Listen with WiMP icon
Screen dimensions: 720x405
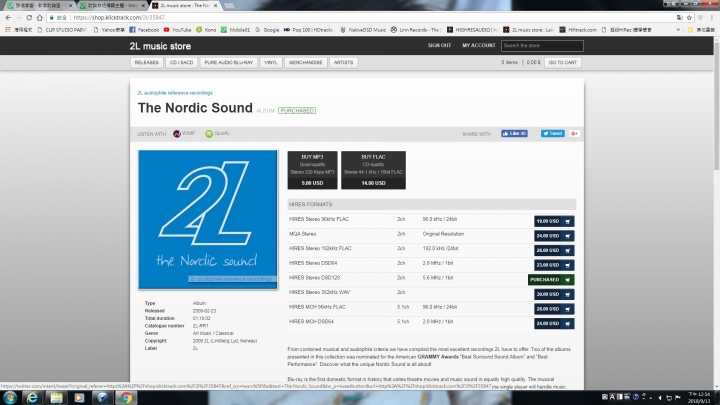click(177, 134)
